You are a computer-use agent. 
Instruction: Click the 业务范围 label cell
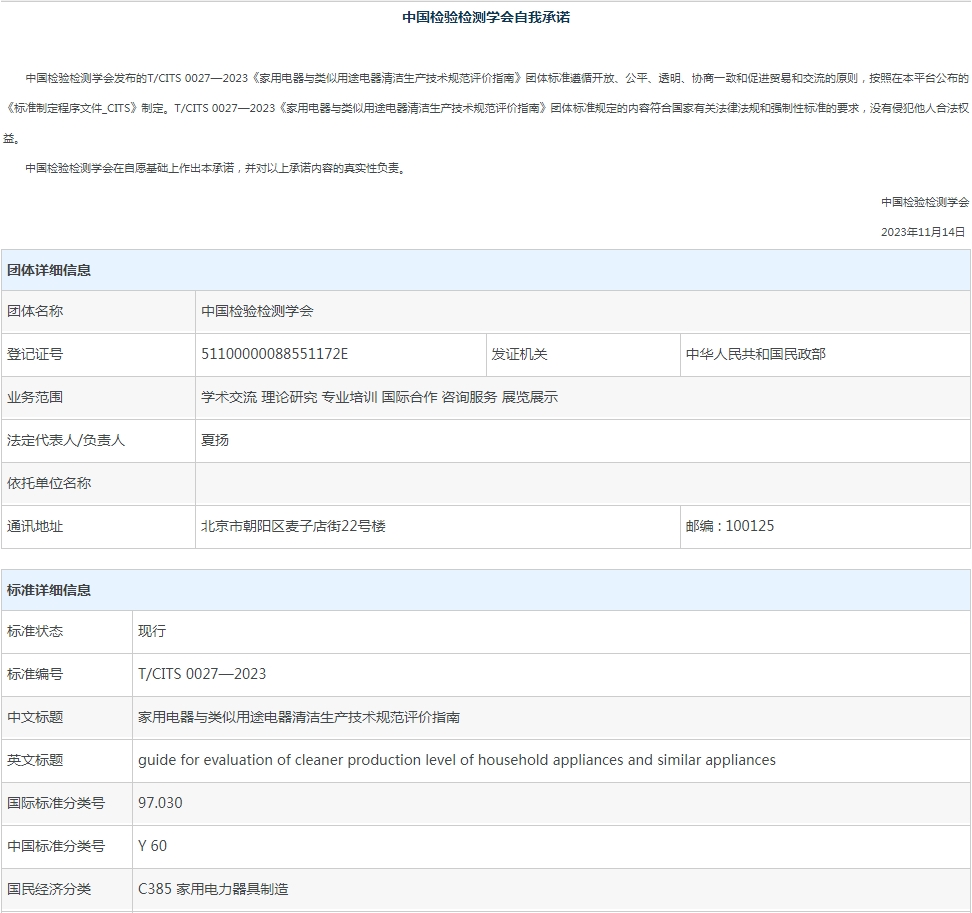[98, 397]
